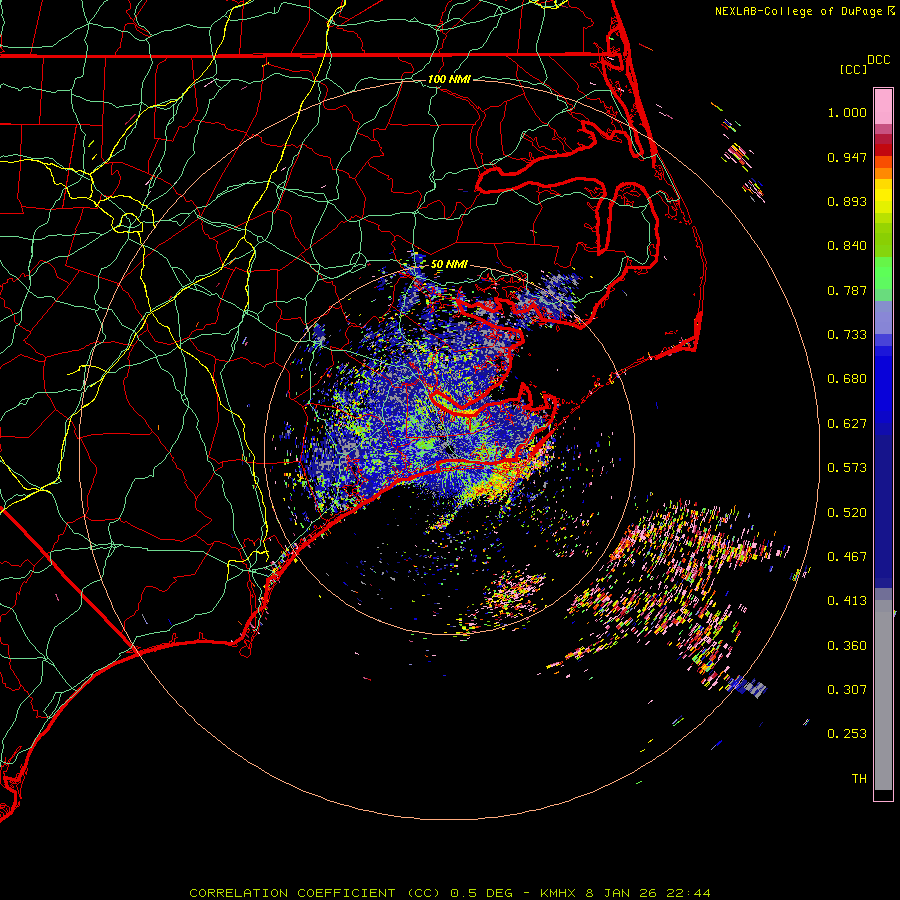The width and height of the screenshot is (900, 900).
Task: Click the 0.787 legend value
Action: pos(847,290)
